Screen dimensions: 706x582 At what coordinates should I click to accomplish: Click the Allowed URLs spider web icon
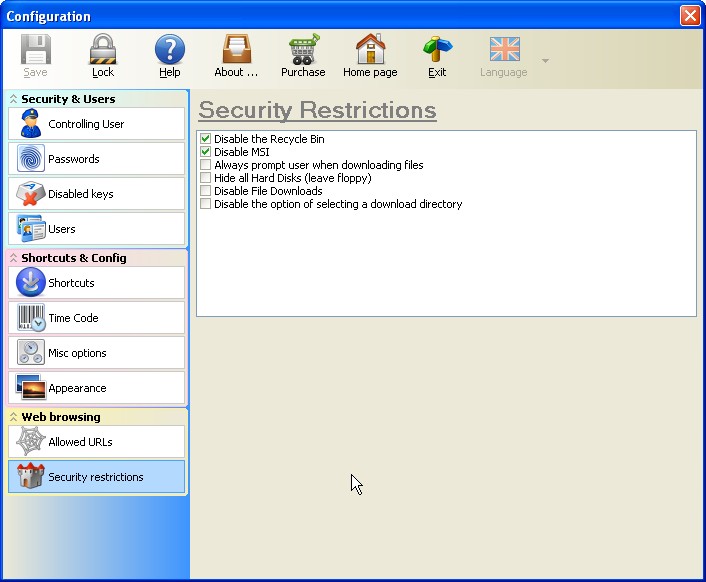31,441
